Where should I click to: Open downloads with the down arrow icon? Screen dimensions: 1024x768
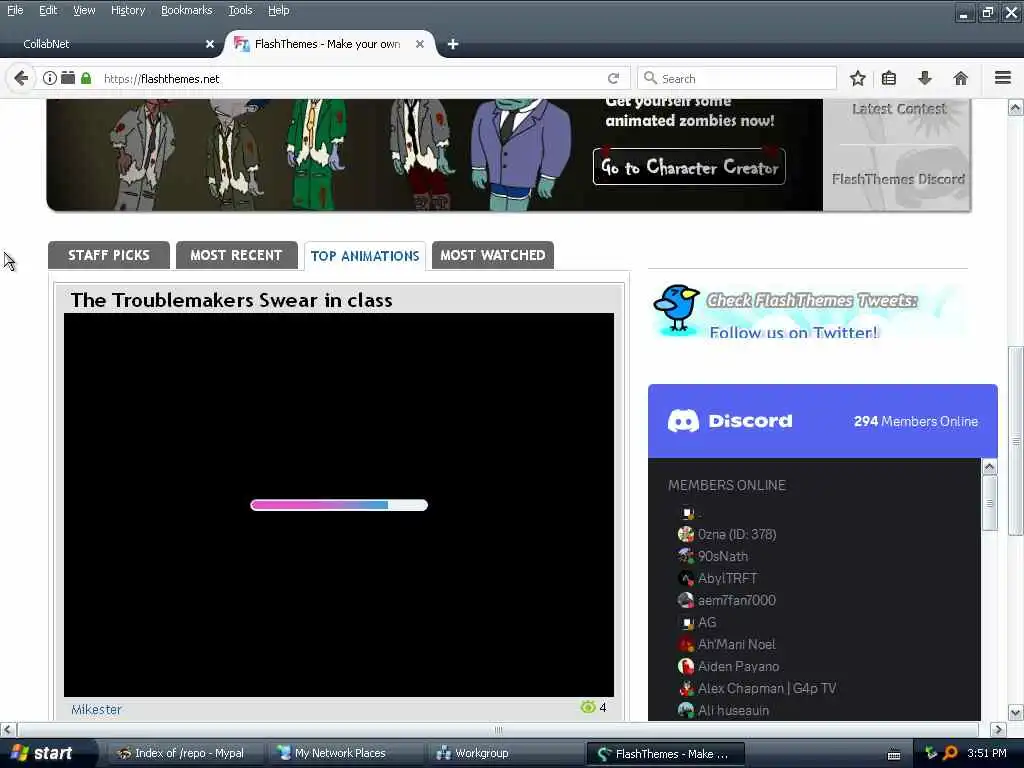[925, 78]
